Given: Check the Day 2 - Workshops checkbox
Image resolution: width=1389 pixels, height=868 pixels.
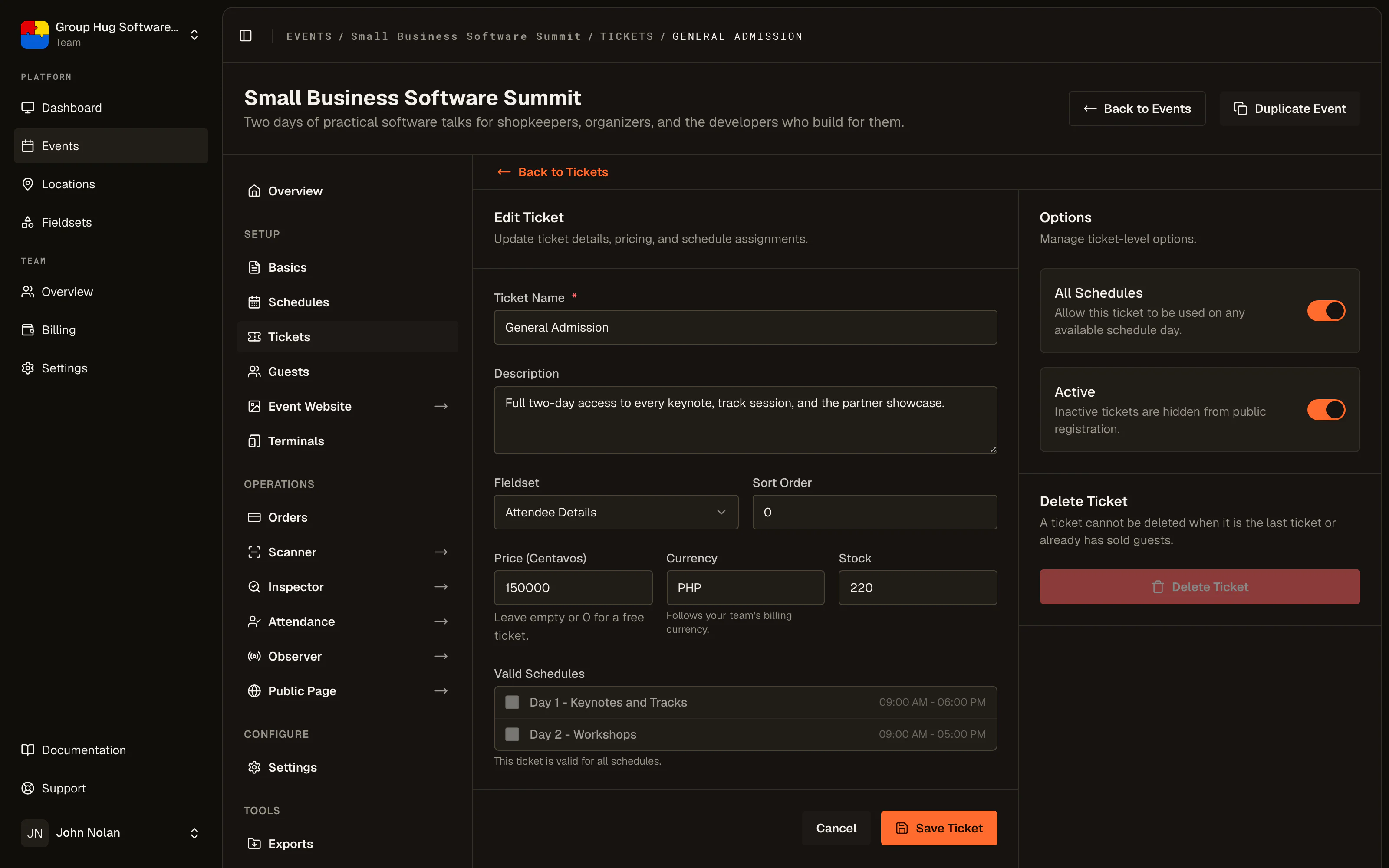Looking at the screenshot, I should click(x=512, y=734).
